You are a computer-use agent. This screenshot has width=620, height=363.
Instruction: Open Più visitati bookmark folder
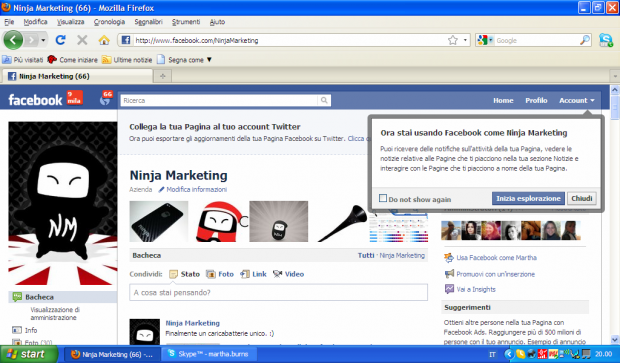pos(23,60)
